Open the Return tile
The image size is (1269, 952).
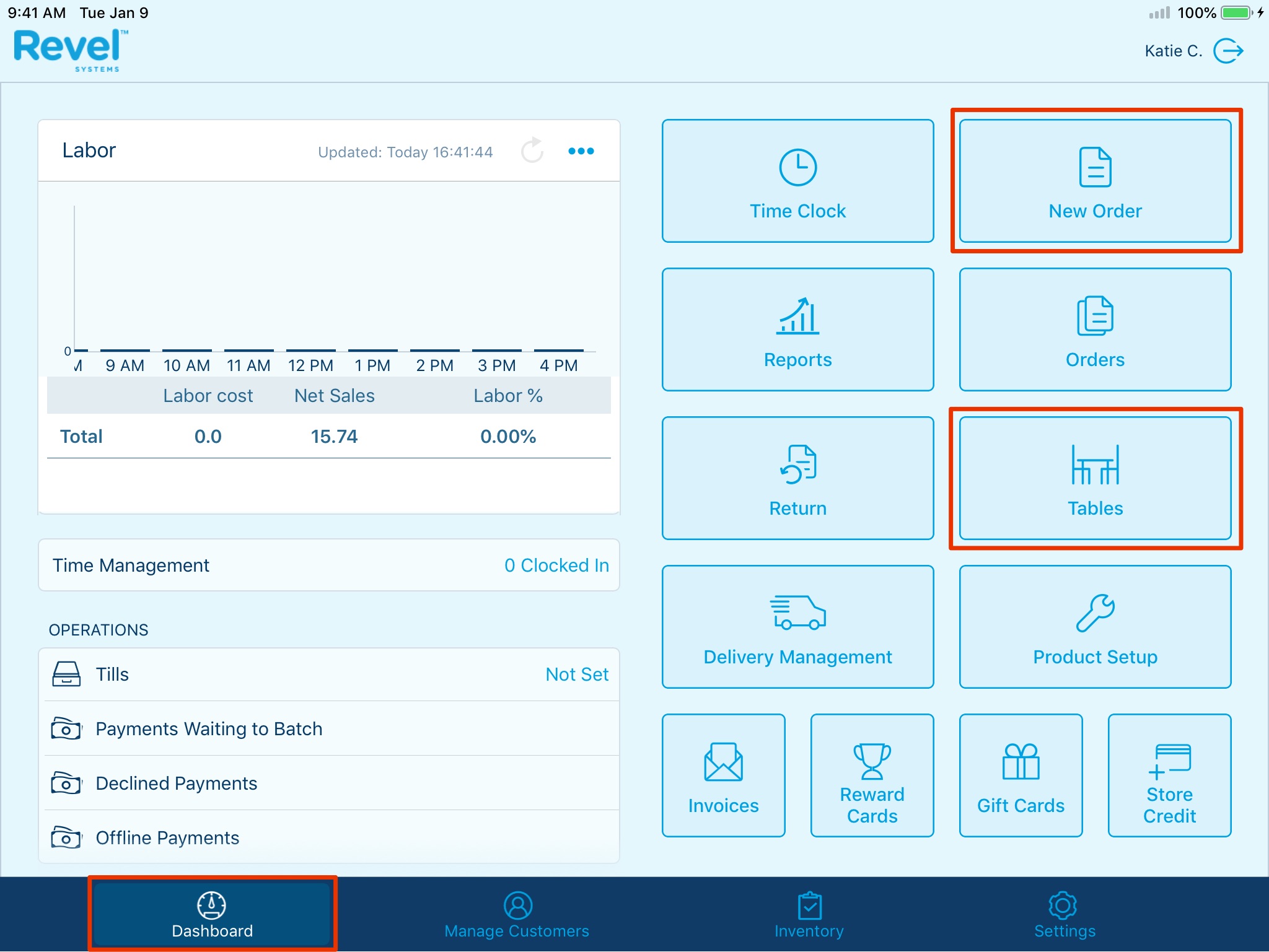[x=797, y=478]
